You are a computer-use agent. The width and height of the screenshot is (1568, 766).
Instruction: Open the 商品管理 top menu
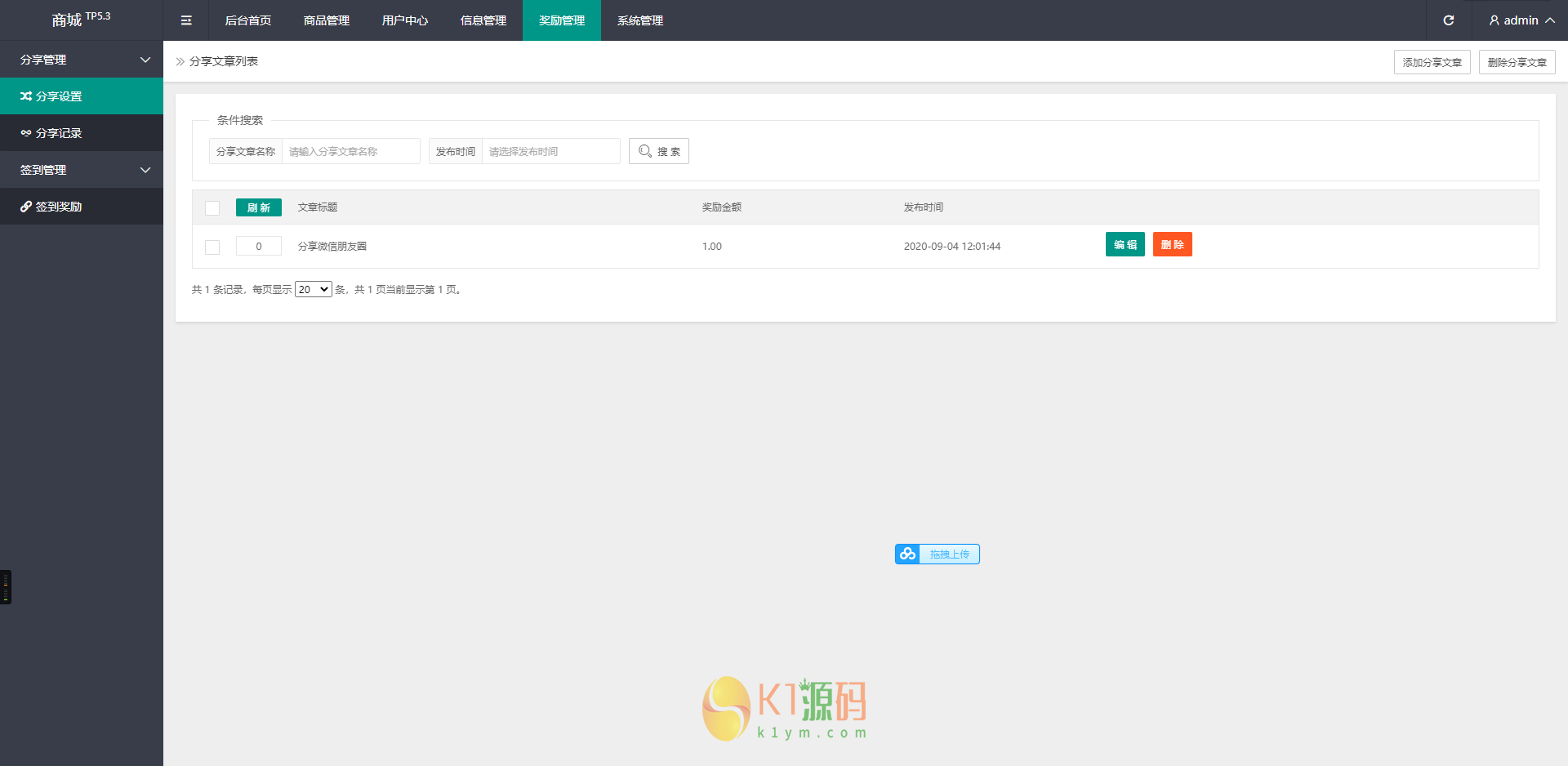[327, 20]
